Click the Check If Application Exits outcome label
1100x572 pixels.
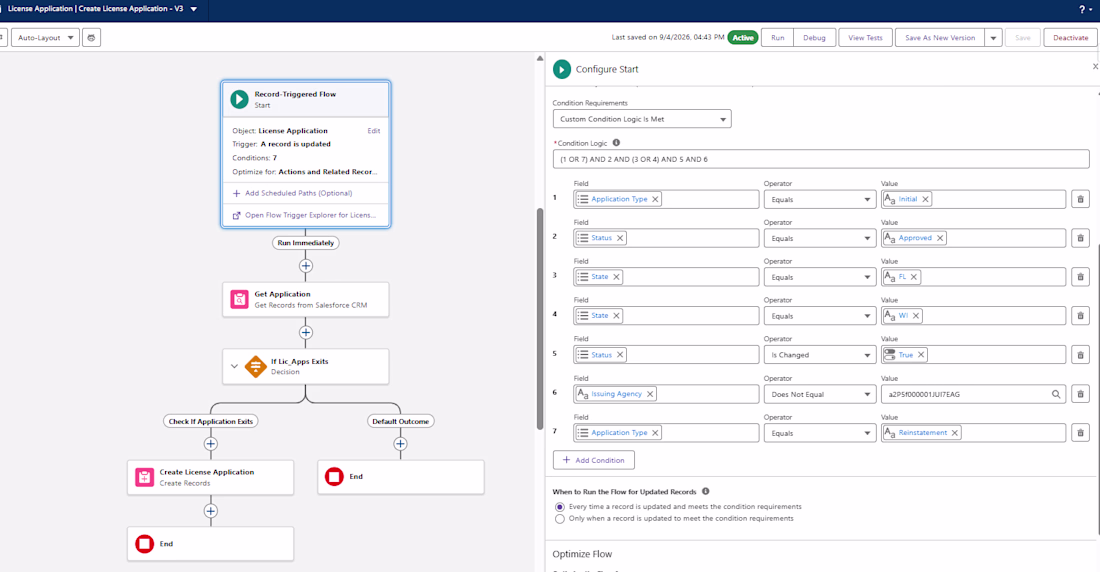(210, 421)
